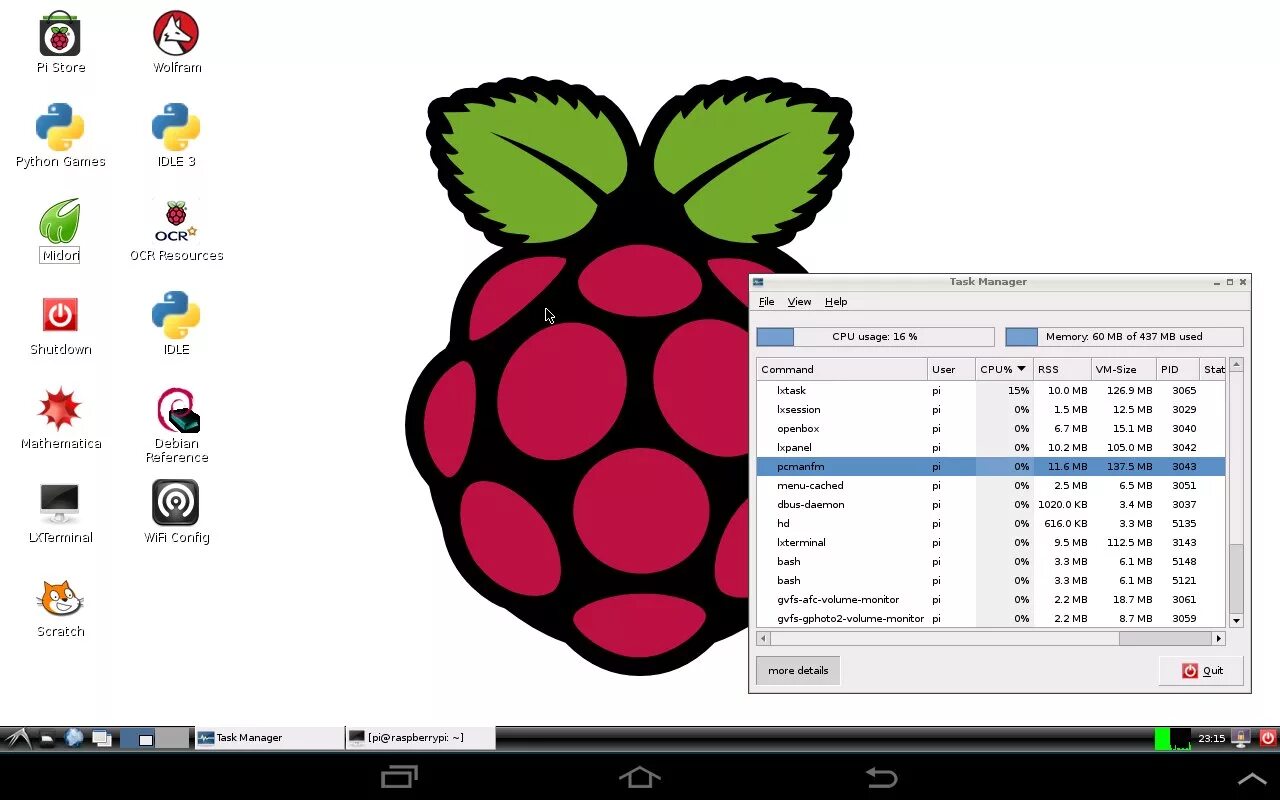The width and height of the screenshot is (1280, 800).
Task: Click the horizontal scroll right arrow
Action: [x=1218, y=638]
